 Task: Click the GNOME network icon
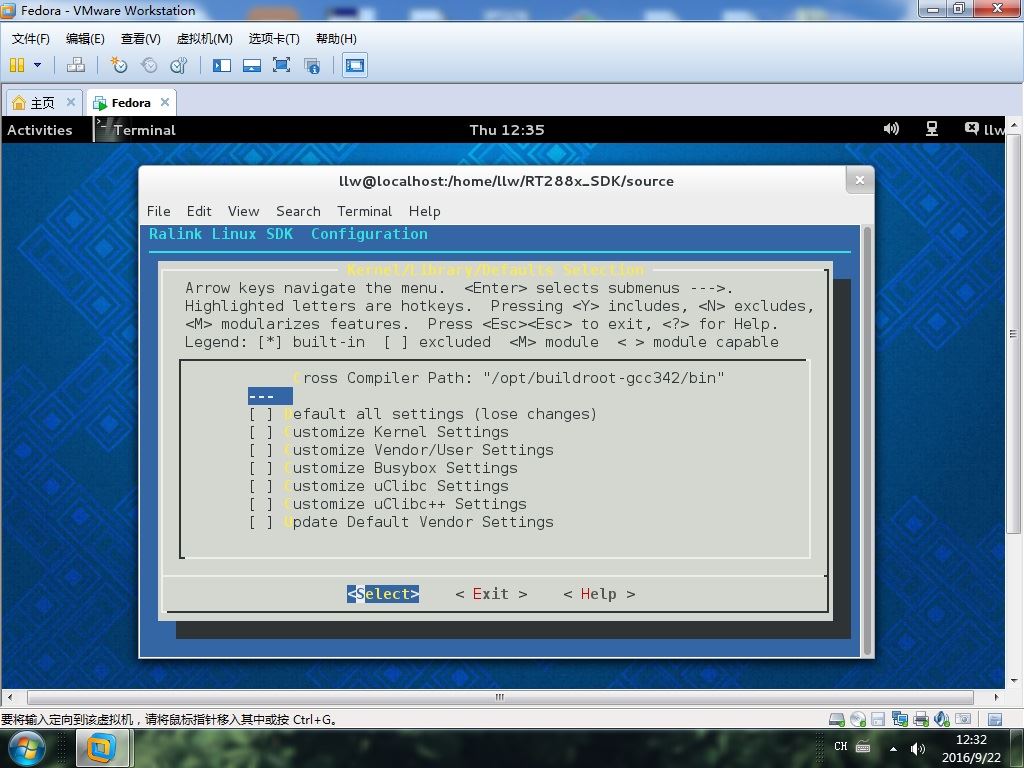932,129
